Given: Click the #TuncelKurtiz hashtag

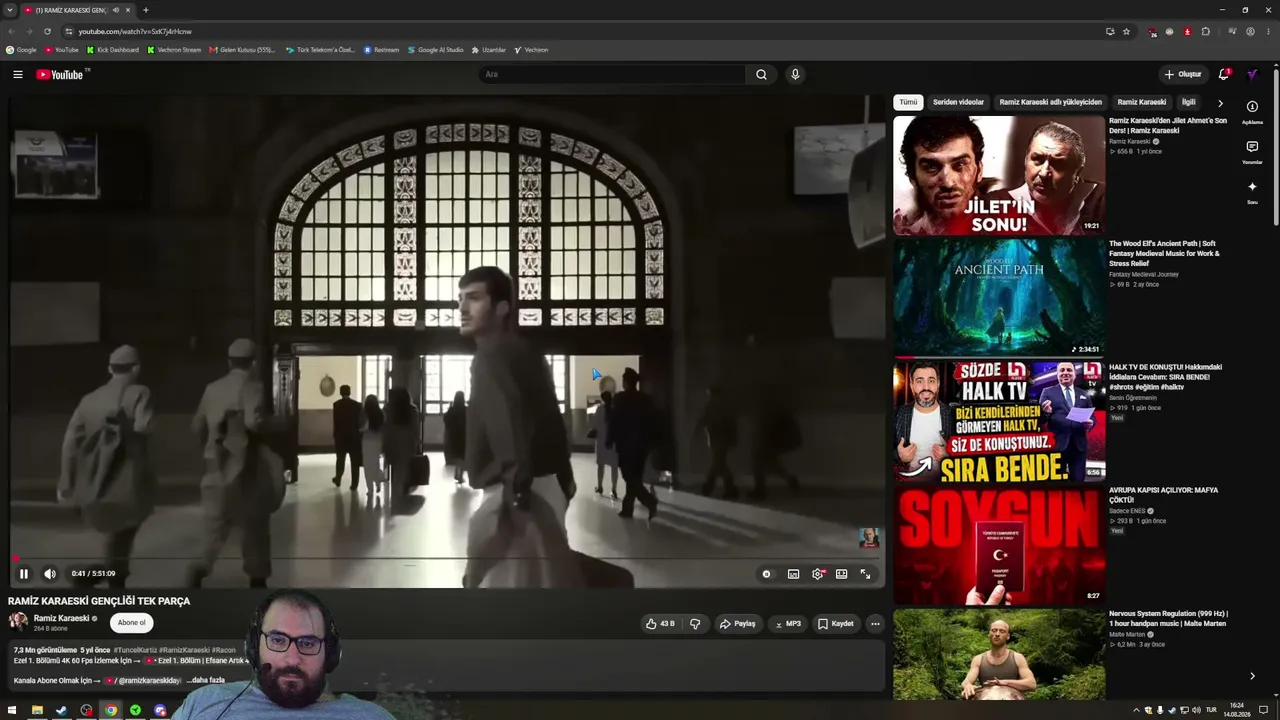Looking at the screenshot, I should coord(135,650).
